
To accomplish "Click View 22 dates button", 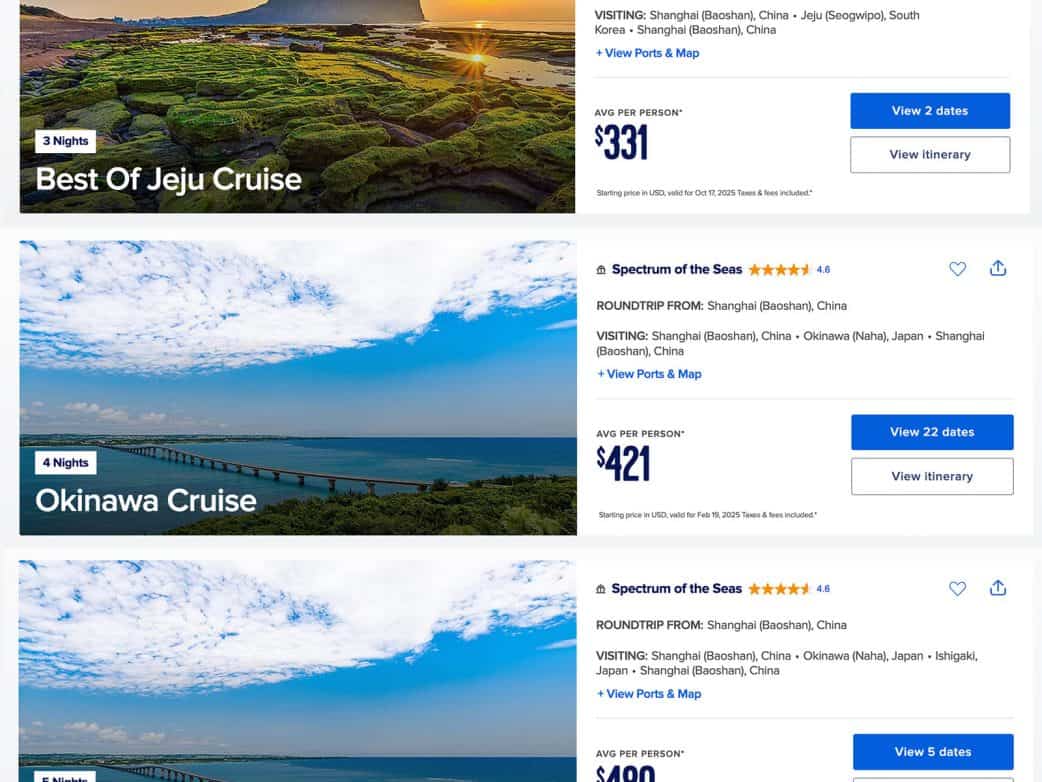I will (932, 432).
